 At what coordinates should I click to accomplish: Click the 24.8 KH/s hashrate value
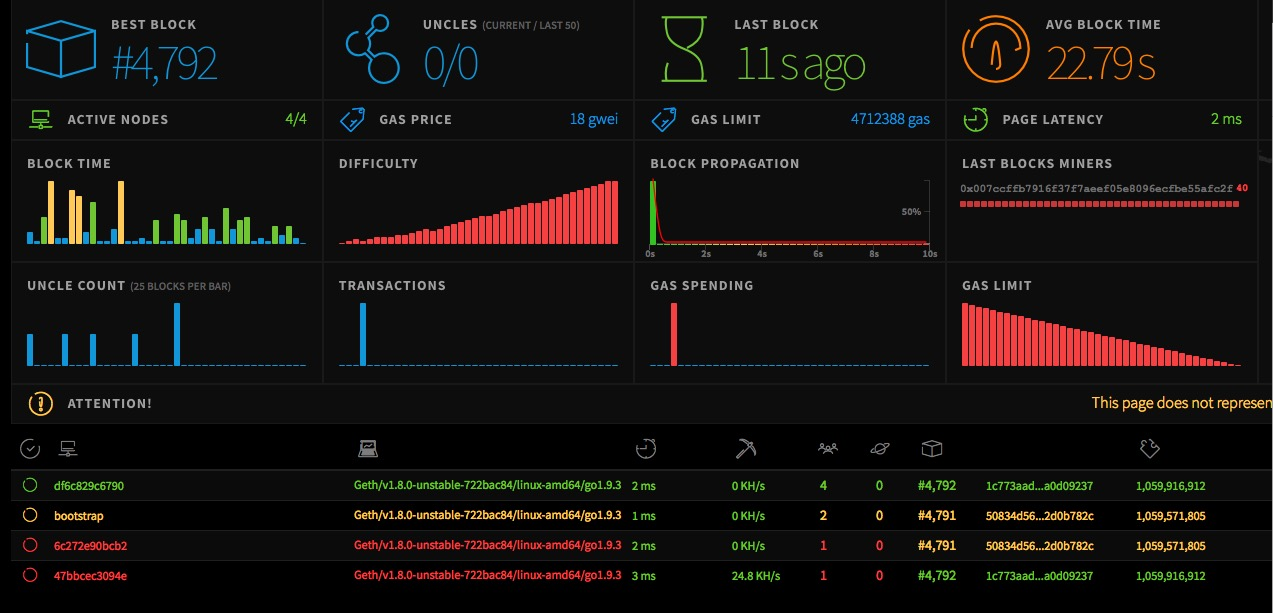point(756,576)
